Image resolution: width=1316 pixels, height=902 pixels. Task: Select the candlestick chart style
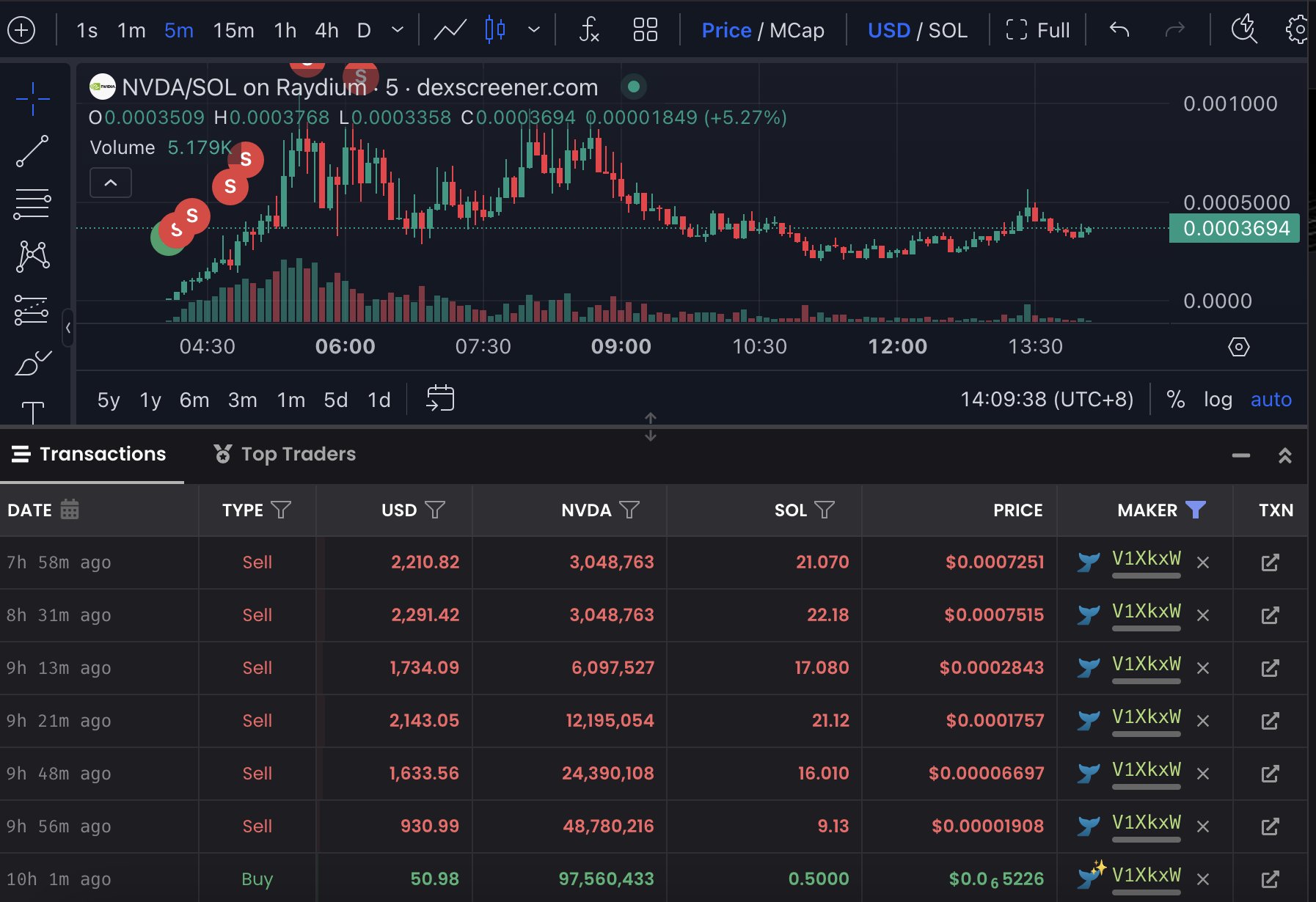(495, 30)
